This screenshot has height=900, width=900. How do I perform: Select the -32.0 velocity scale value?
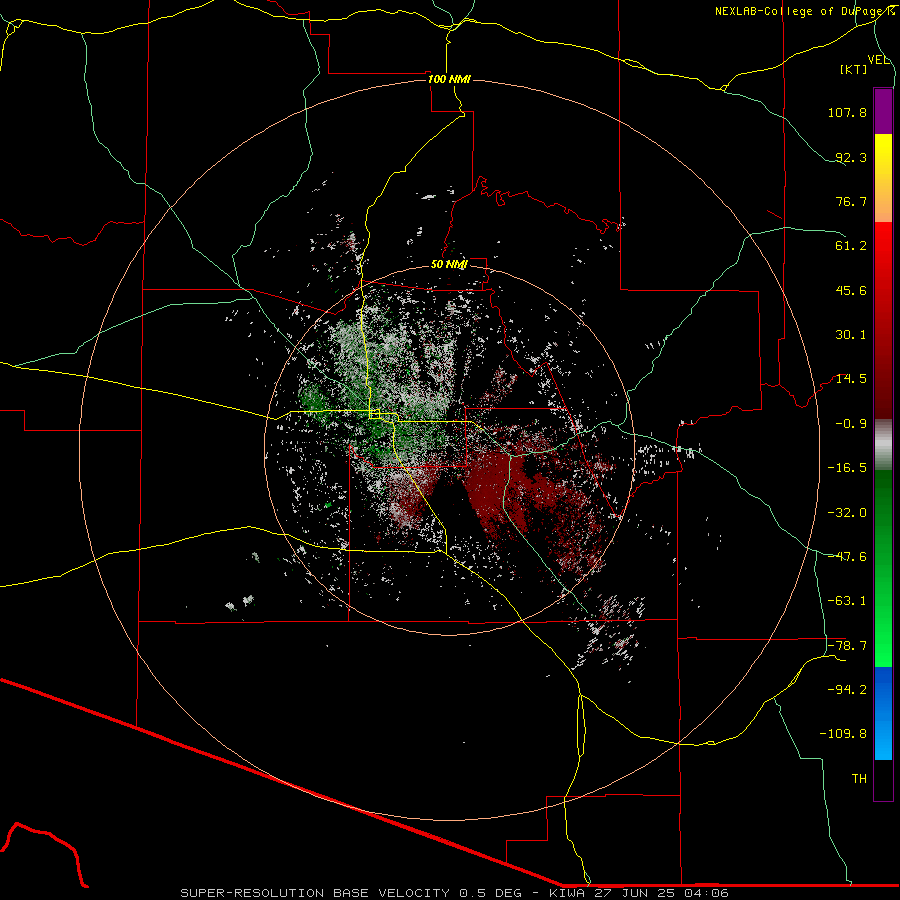pyautogui.click(x=847, y=513)
